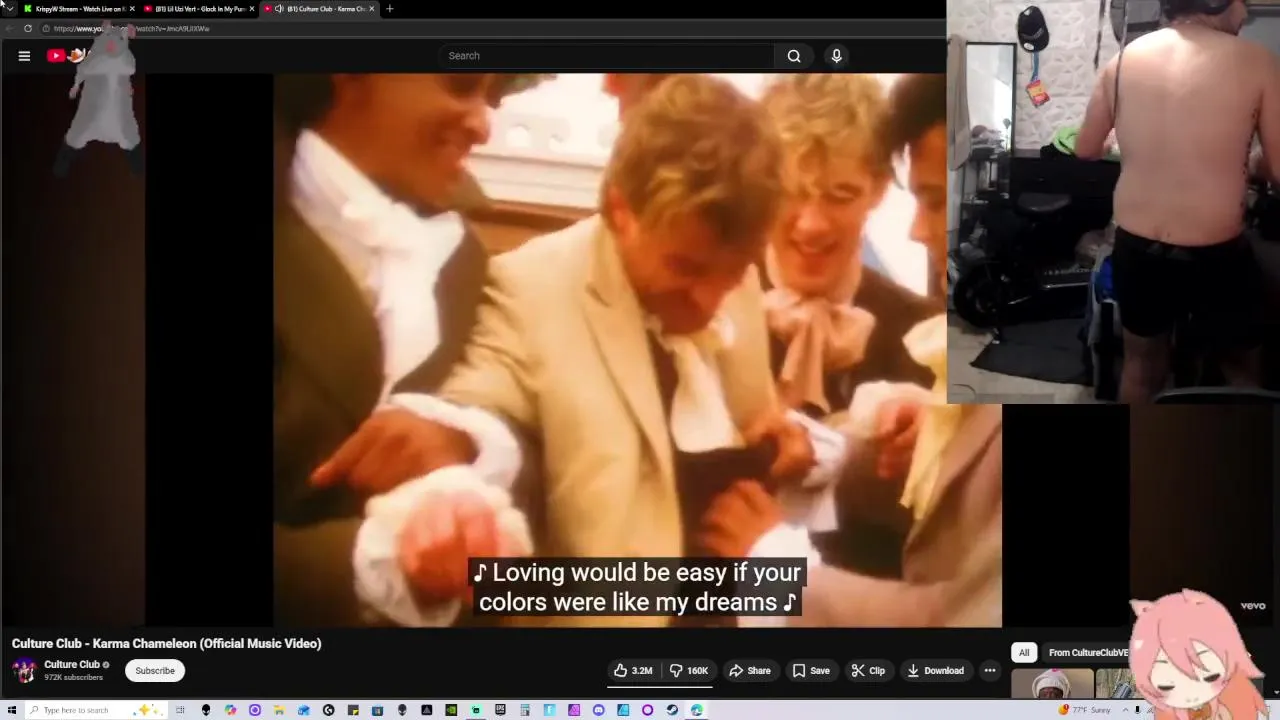Click the taskbar search box
The width and height of the screenshot is (1280, 720).
96,710
